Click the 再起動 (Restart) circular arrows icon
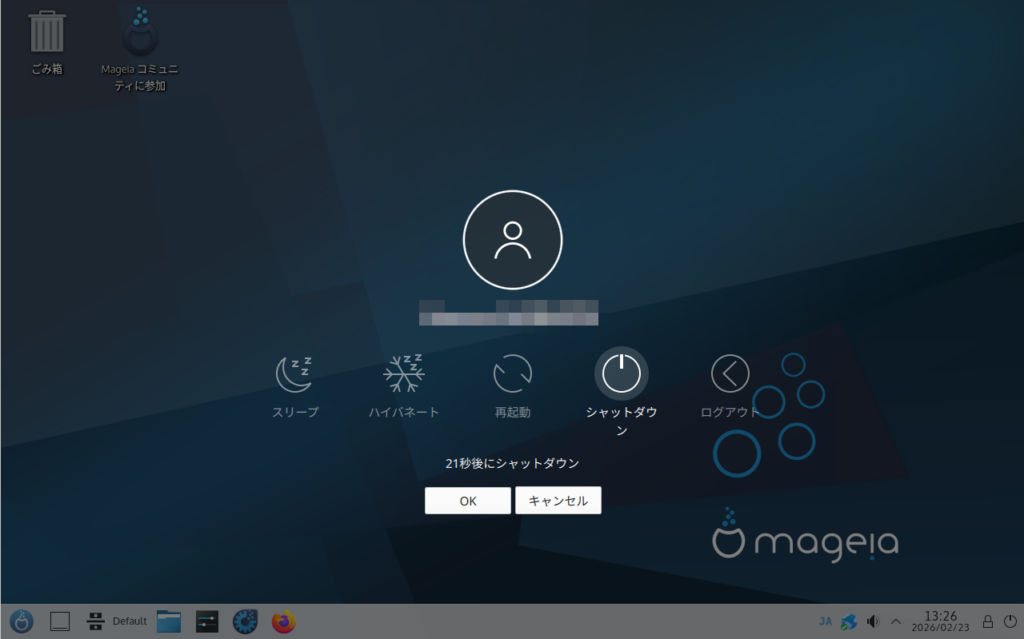This screenshot has width=1024, height=639. pyautogui.click(x=512, y=374)
